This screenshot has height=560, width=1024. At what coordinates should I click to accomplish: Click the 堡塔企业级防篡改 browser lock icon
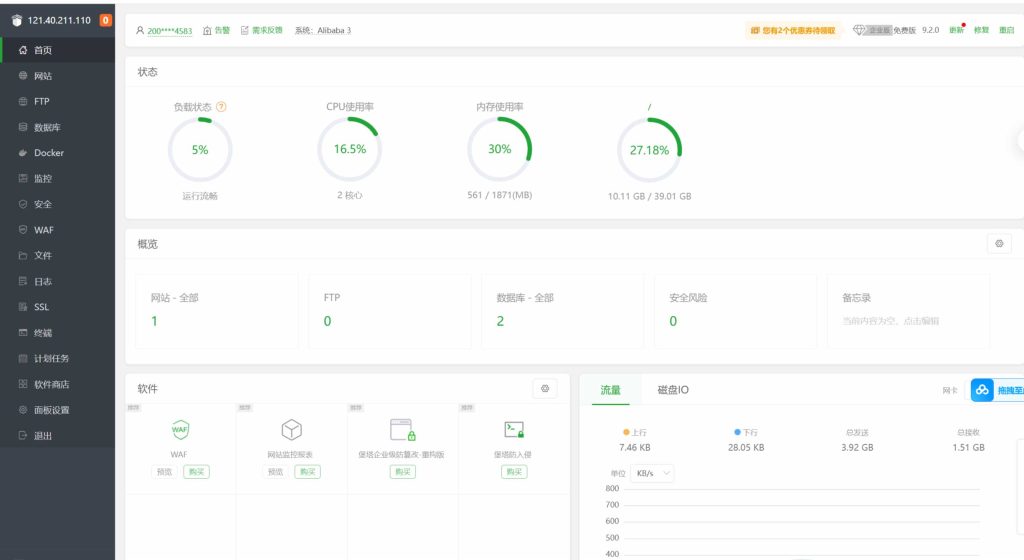(402, 429)
